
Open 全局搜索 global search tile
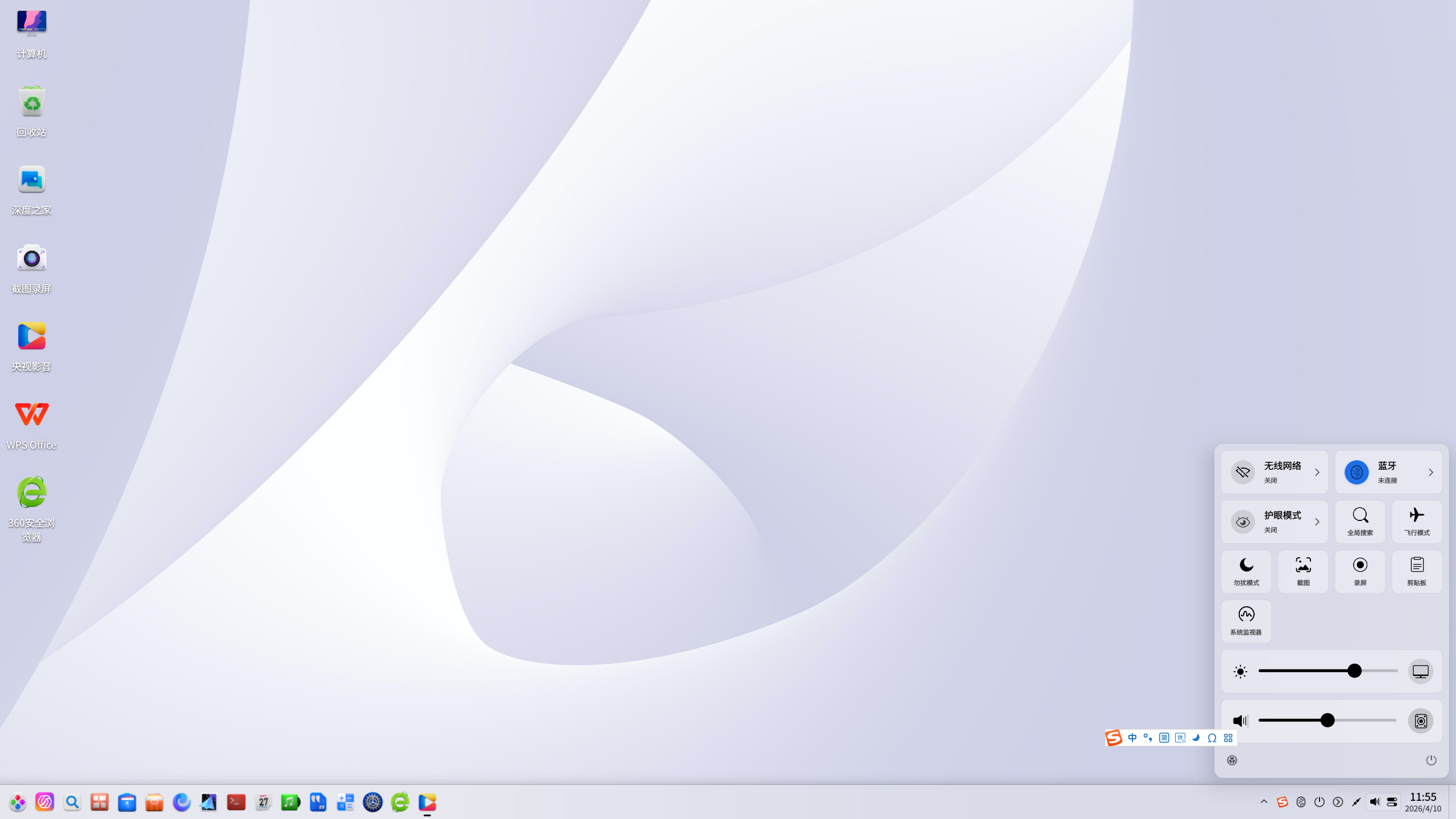pyautogui.click(x=1360, y=522)
